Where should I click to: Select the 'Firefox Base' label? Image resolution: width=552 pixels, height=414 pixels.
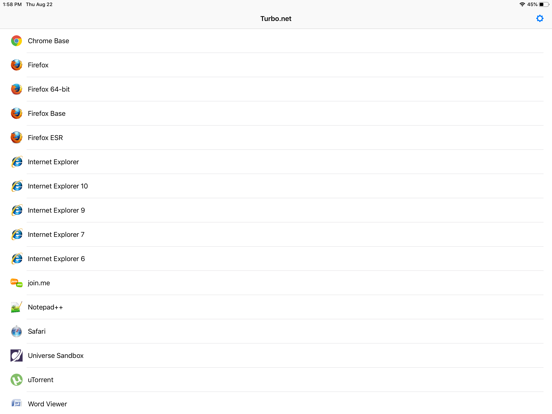(x=46, y=113)
